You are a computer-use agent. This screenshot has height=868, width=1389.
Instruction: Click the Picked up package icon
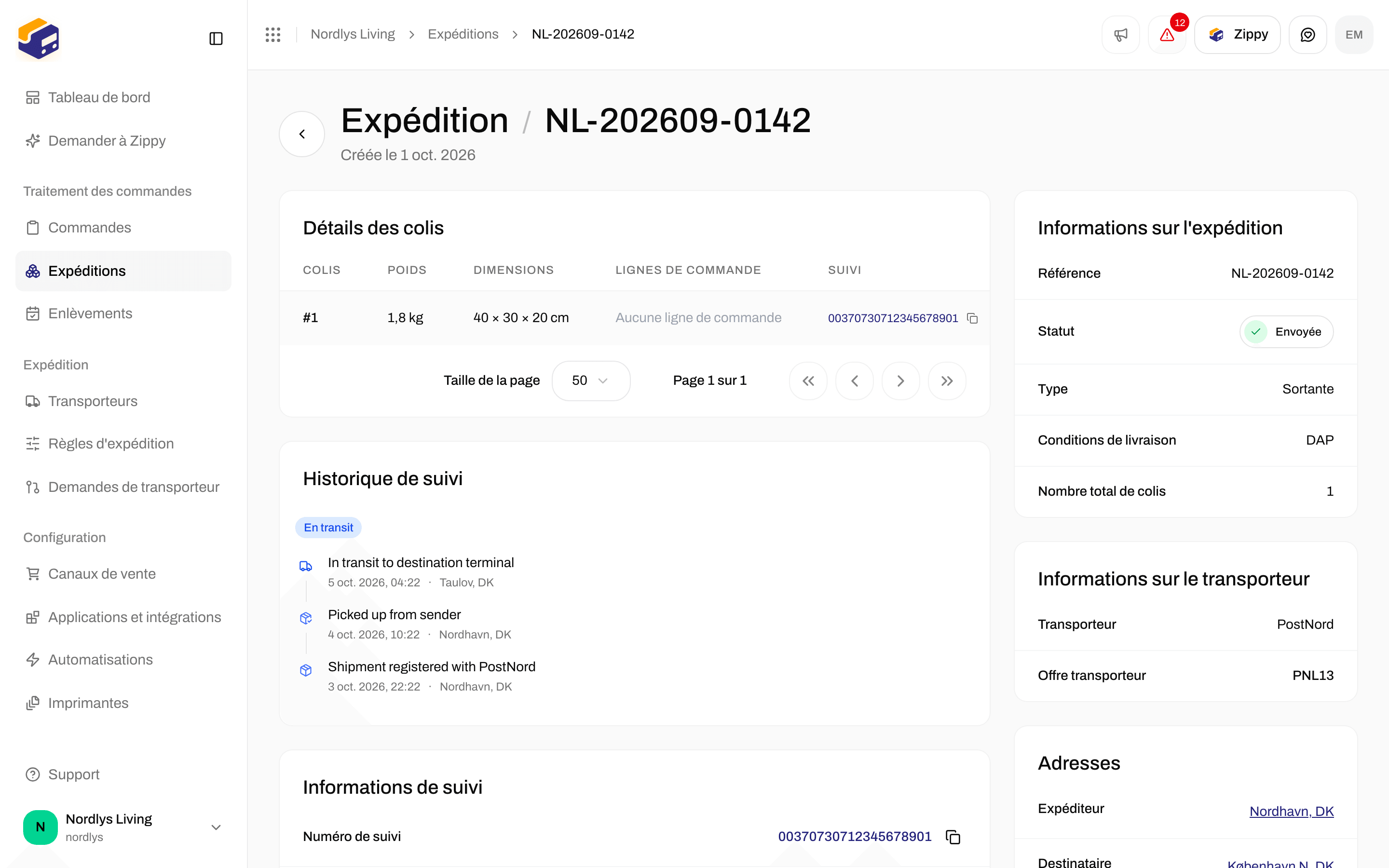[x=306, y=618]
